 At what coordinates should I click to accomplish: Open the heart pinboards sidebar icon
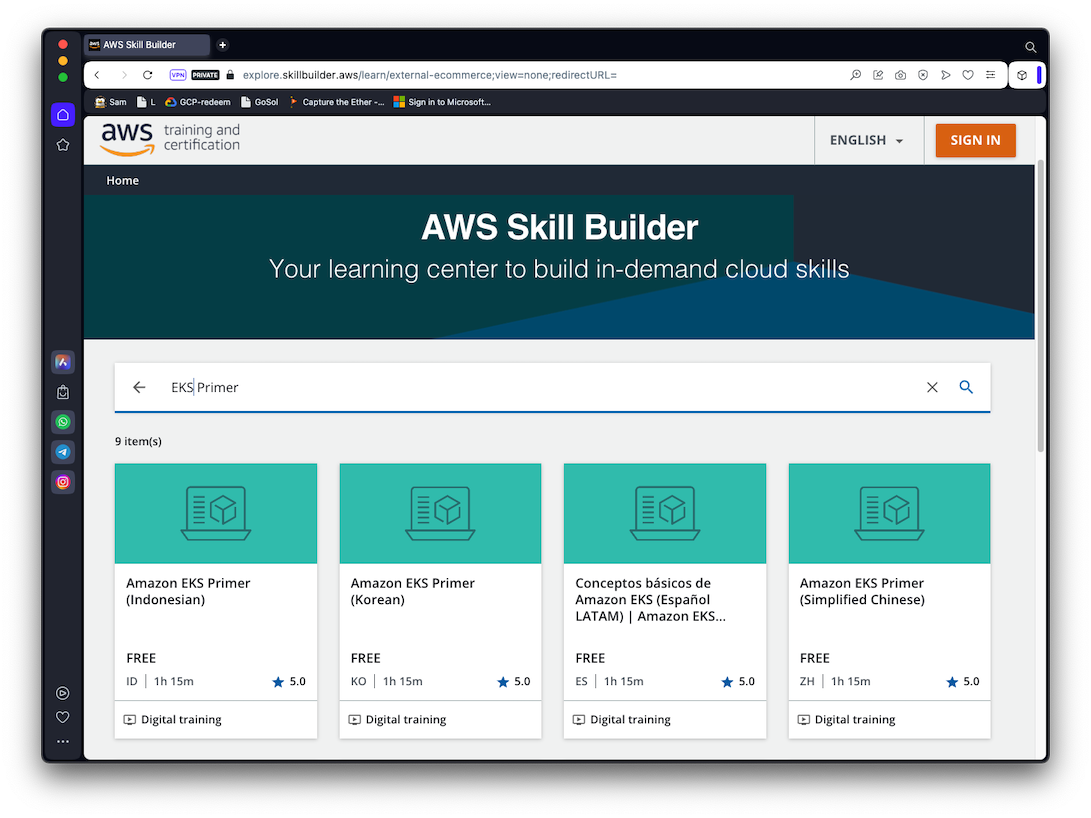pyautogui.click(x=63, y=717)
